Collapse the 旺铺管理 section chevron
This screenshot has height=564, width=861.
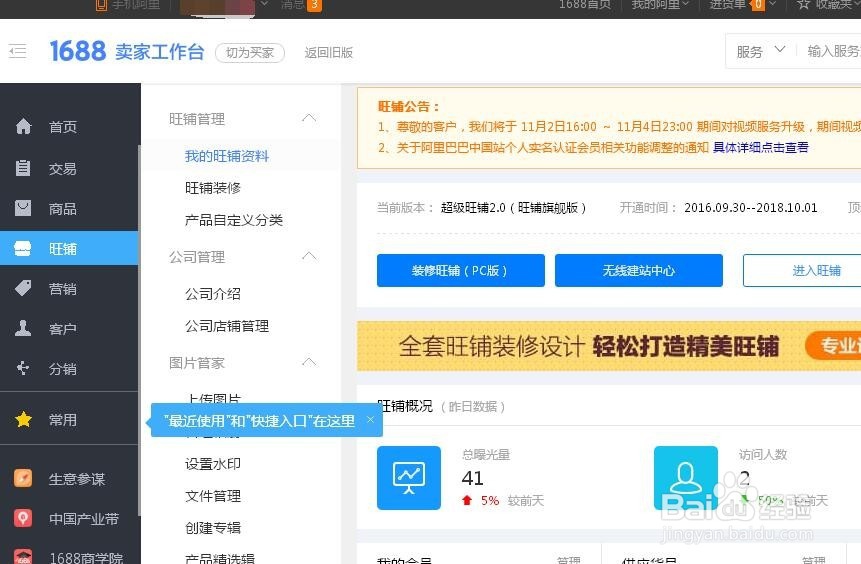(309, 118)
